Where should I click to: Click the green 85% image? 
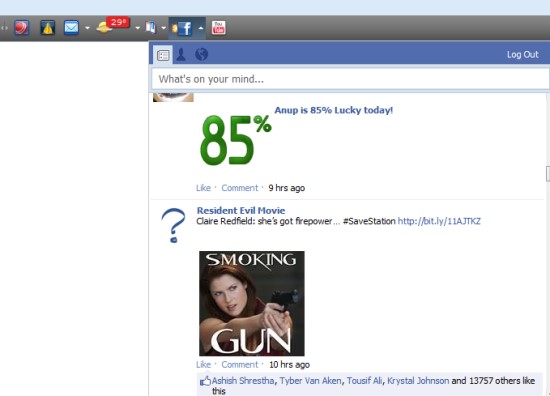click(x=235, y=140)
